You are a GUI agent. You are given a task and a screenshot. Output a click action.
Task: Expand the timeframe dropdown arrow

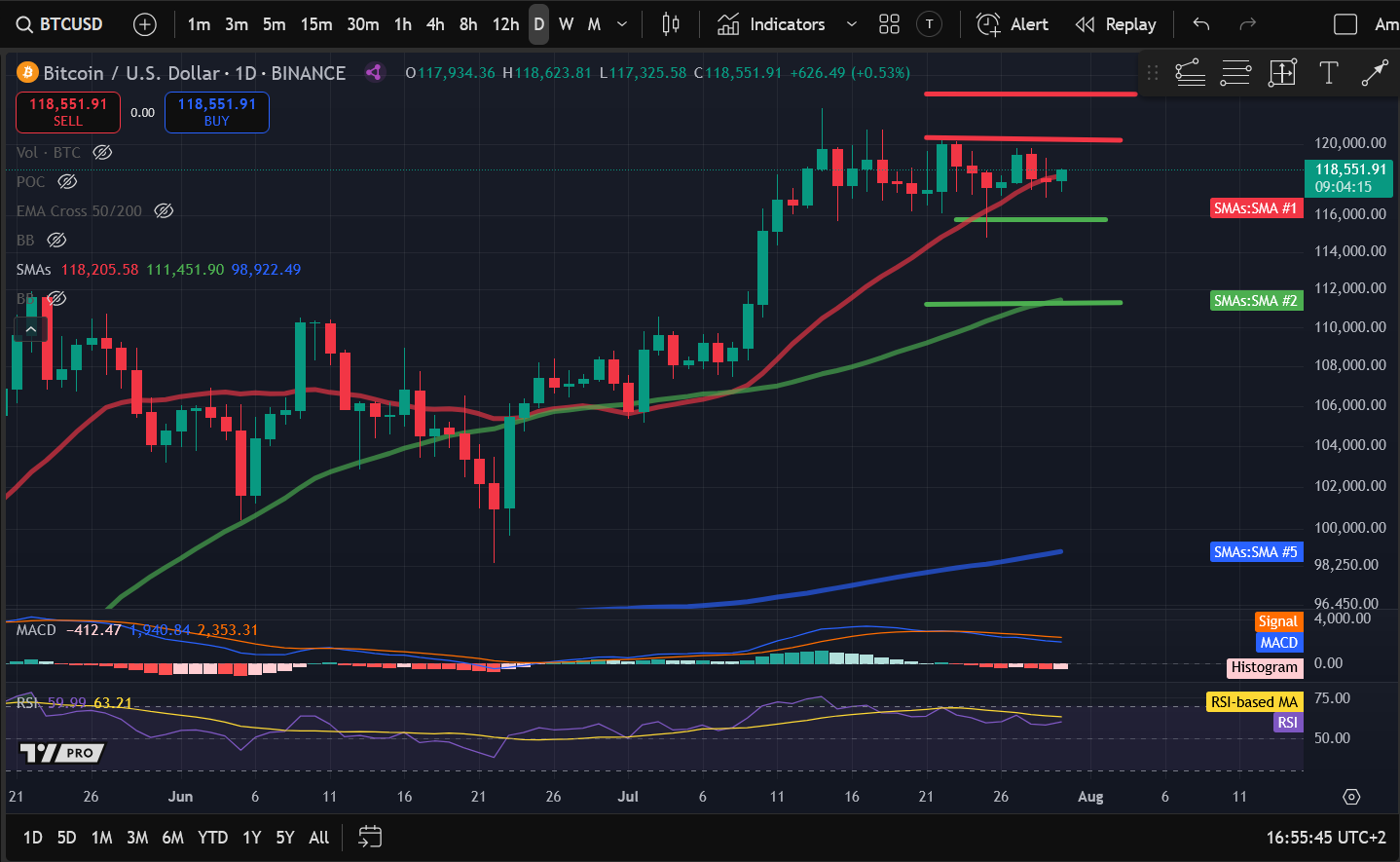623,24
